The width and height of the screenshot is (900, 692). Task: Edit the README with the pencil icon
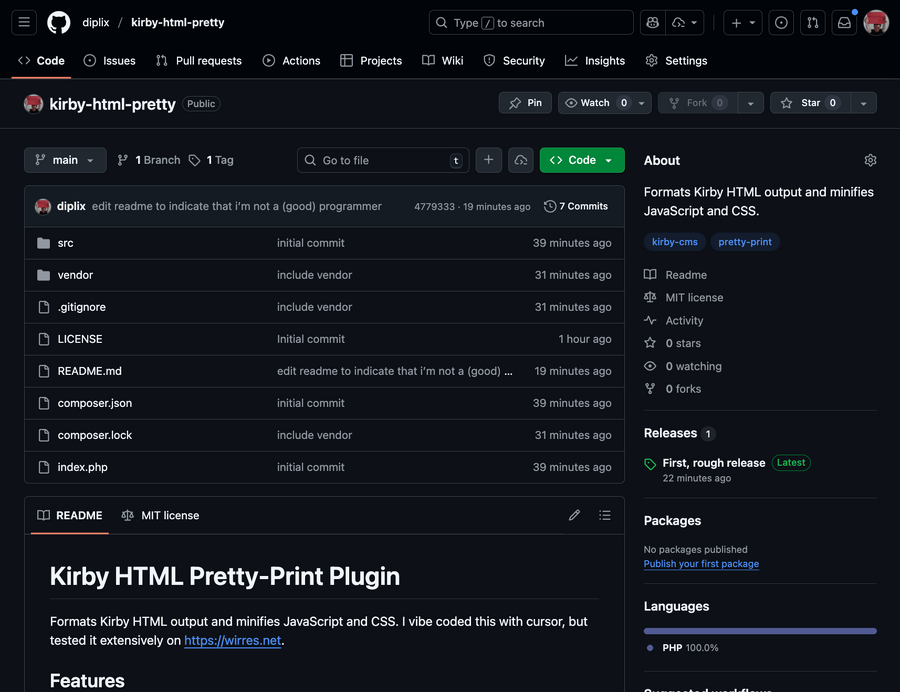point(575,515)
